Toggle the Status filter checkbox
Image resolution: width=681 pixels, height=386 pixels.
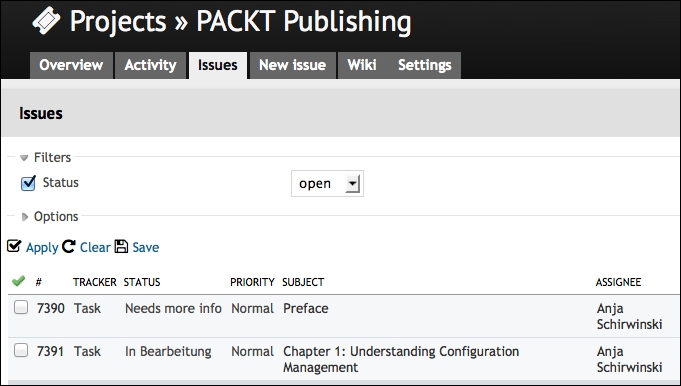pyautogui.click(x=28, y=183)
